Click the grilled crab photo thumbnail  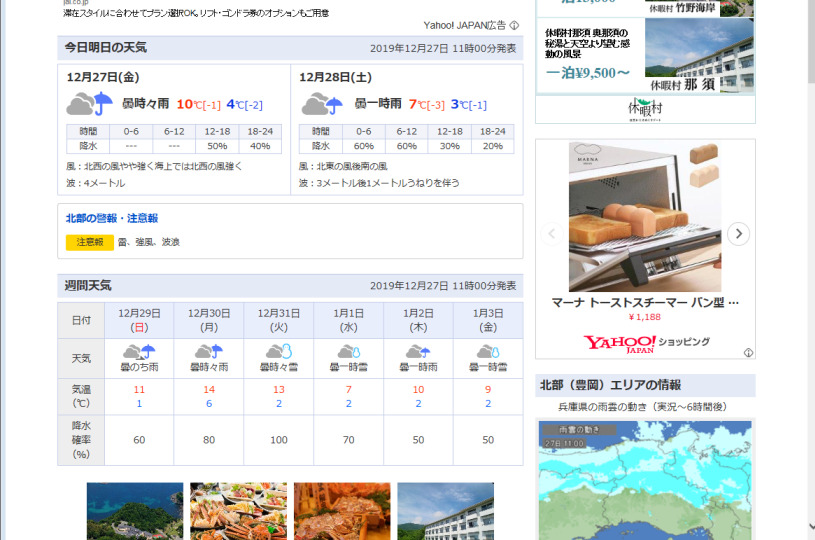pos(342,511)
